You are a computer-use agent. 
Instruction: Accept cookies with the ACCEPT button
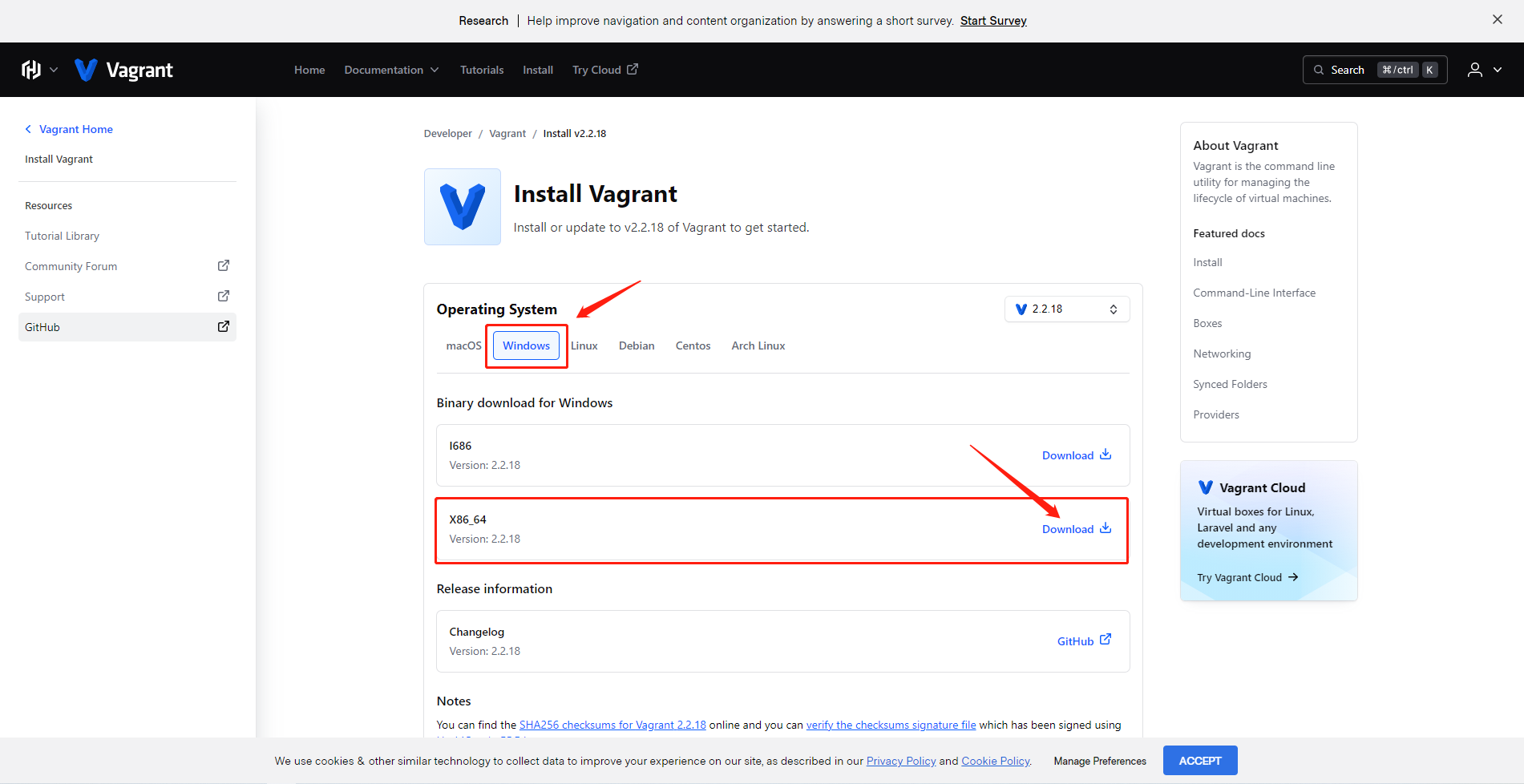[1199, 761]
